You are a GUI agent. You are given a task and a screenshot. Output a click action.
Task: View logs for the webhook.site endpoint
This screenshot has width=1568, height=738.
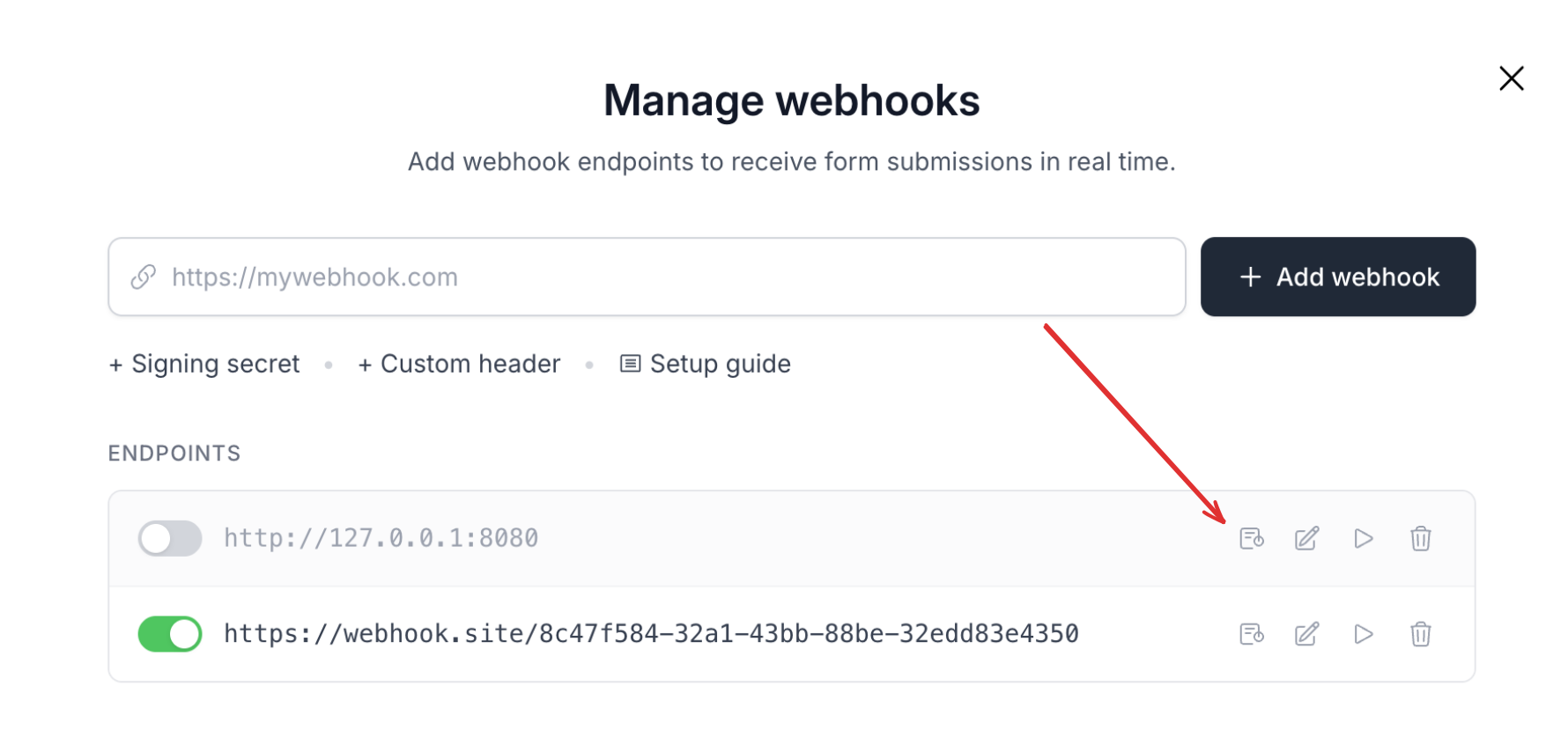pos(1252,634)
